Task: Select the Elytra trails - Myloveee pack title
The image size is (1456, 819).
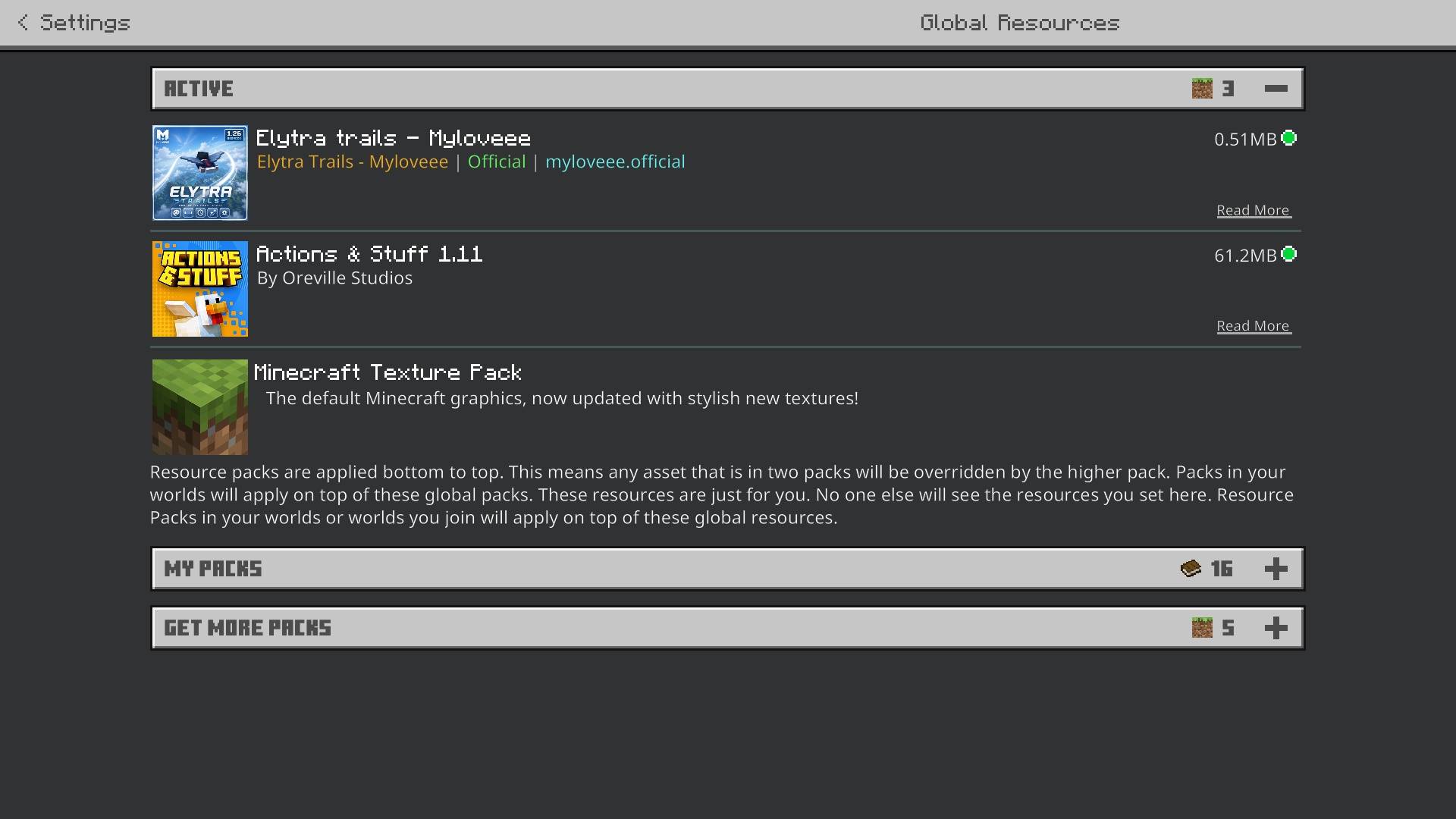Action: 393,138
